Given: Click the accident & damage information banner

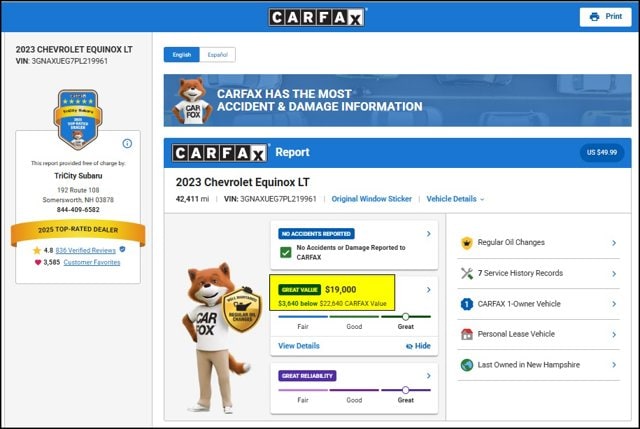Looking at the screenshot, I should pyautogui.click(x=398, y=100).
